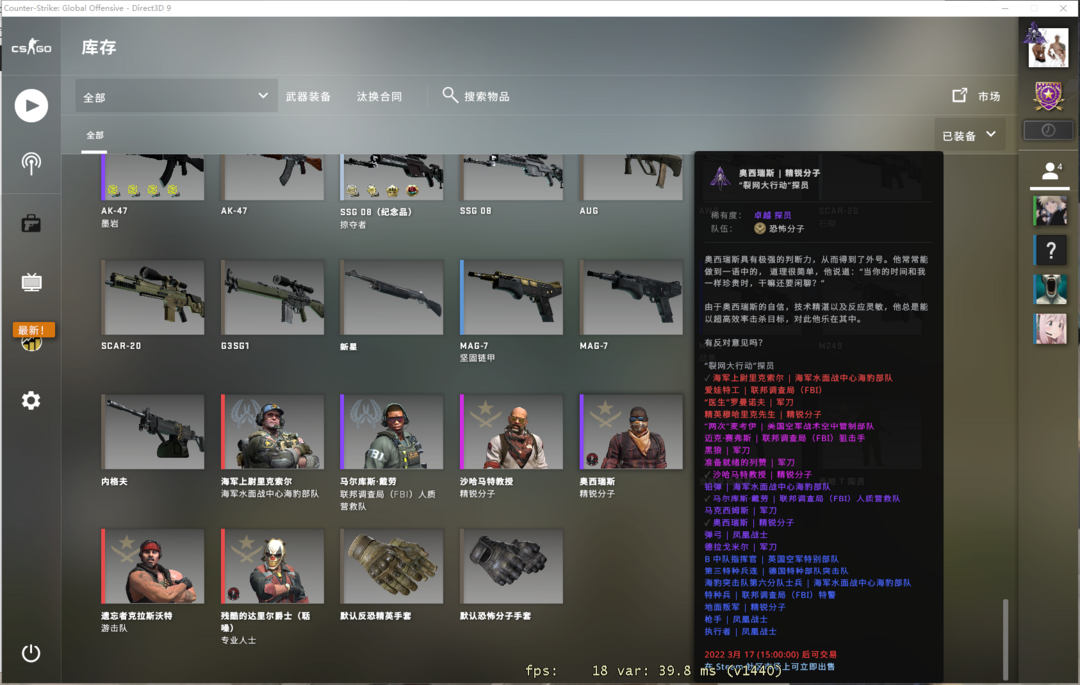Click the 库存 inventory page title
This screenshot has width=1080, height=685.
(99, 48)
